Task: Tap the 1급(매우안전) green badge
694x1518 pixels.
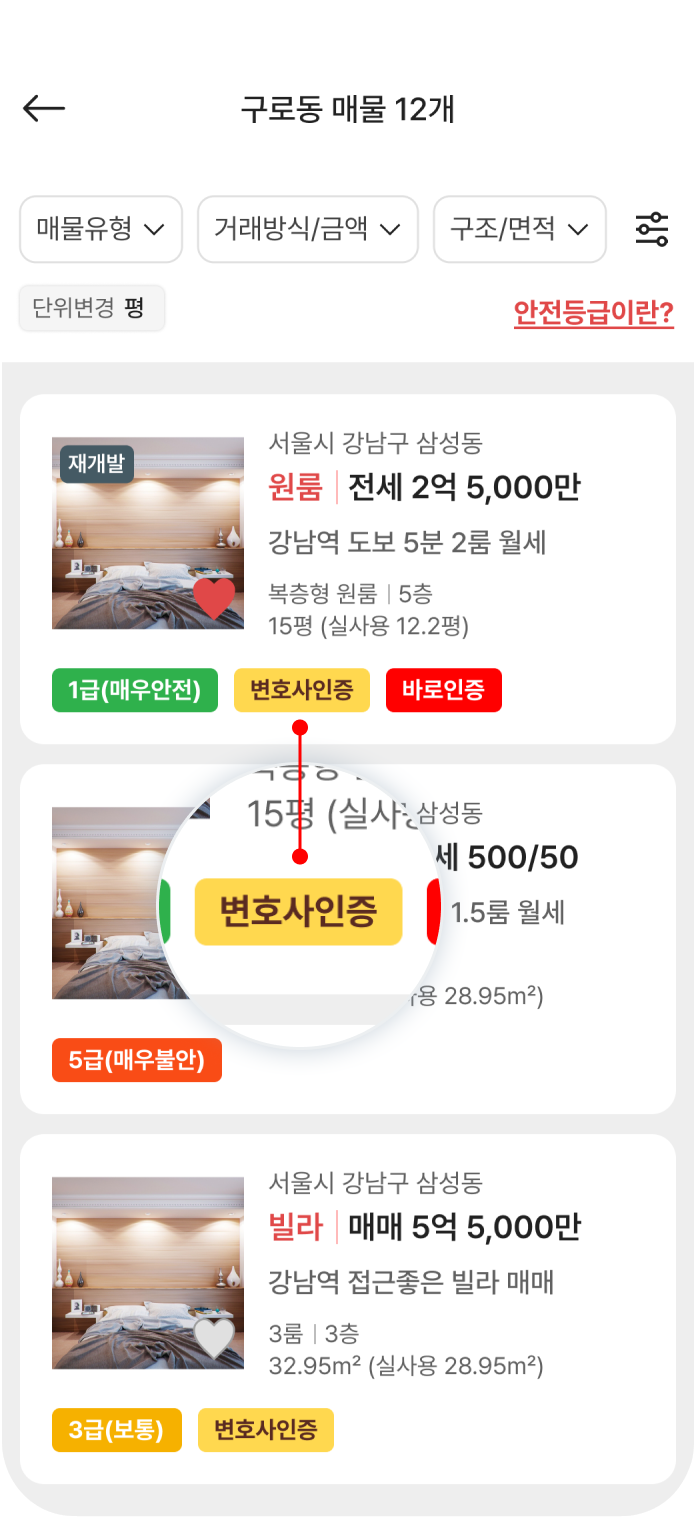Action: (x=135, y=691)
